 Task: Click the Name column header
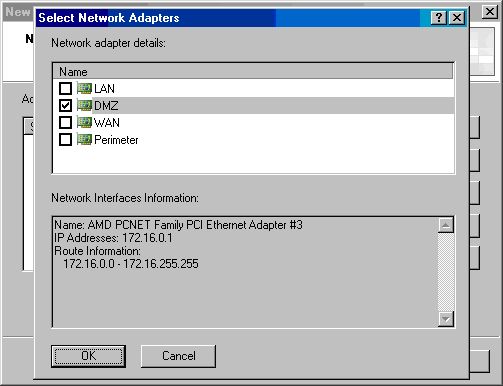point(253,71)
